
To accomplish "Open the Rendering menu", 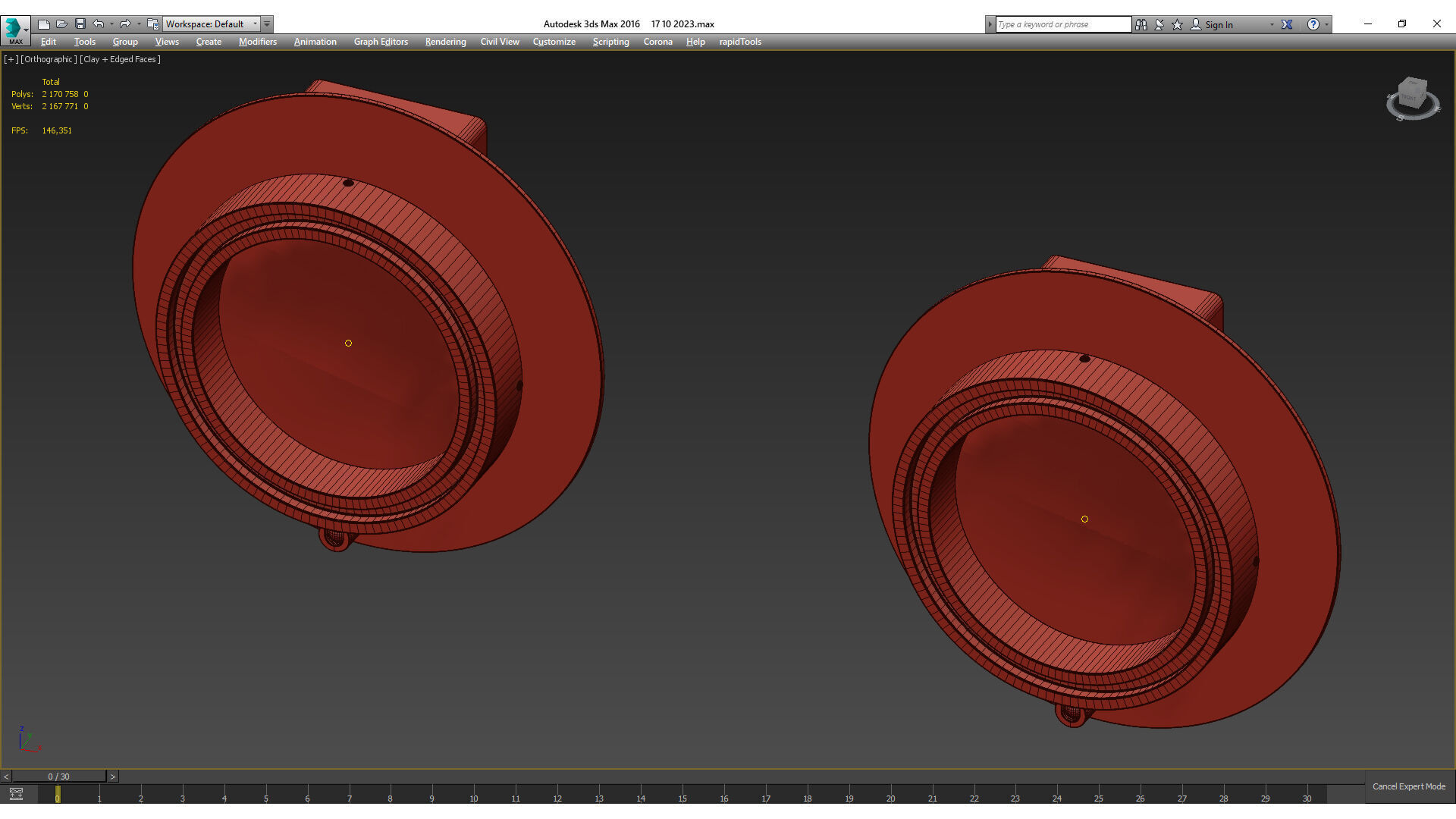I will 446,42.
